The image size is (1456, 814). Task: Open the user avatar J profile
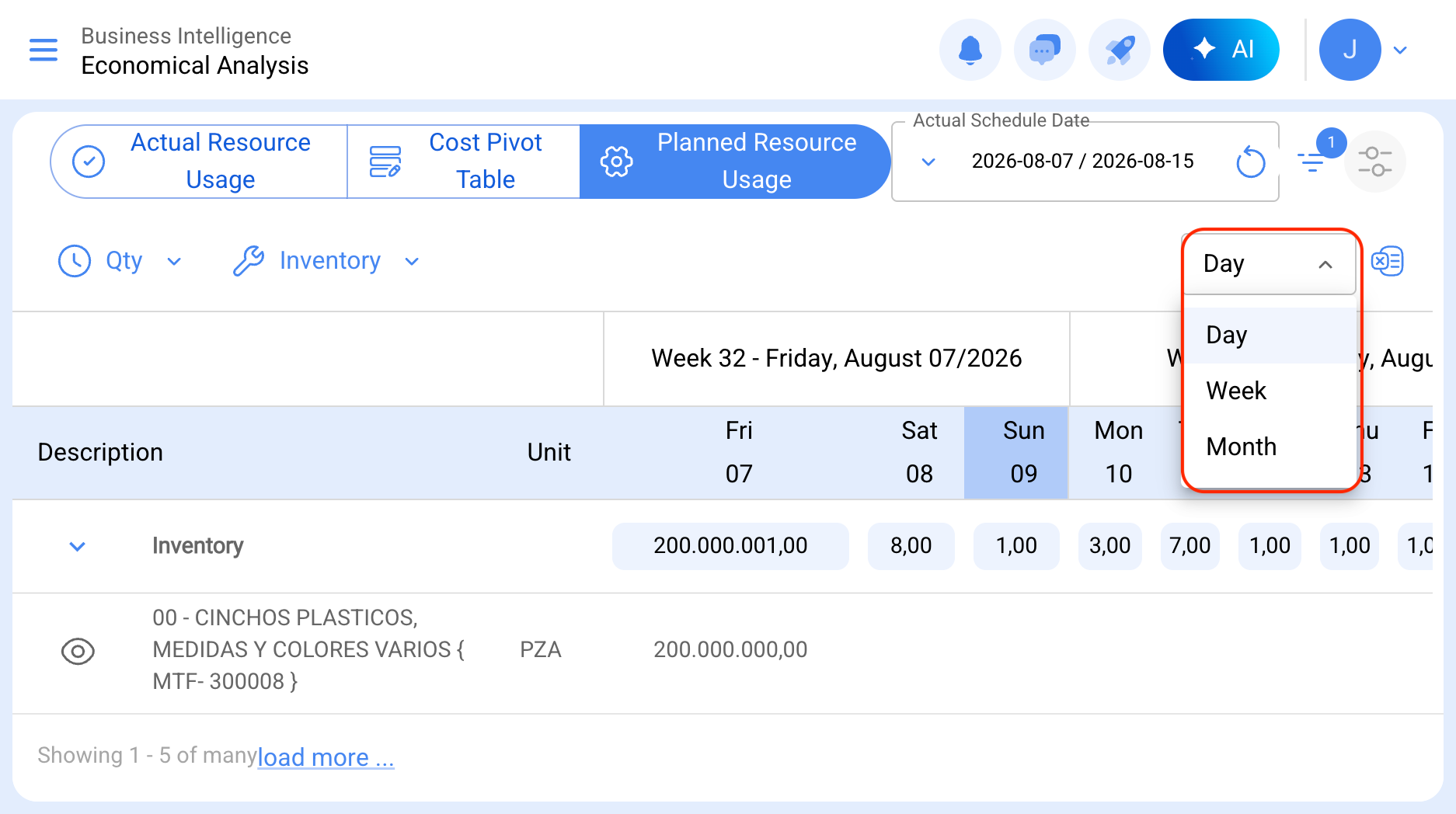point(1350,50)
